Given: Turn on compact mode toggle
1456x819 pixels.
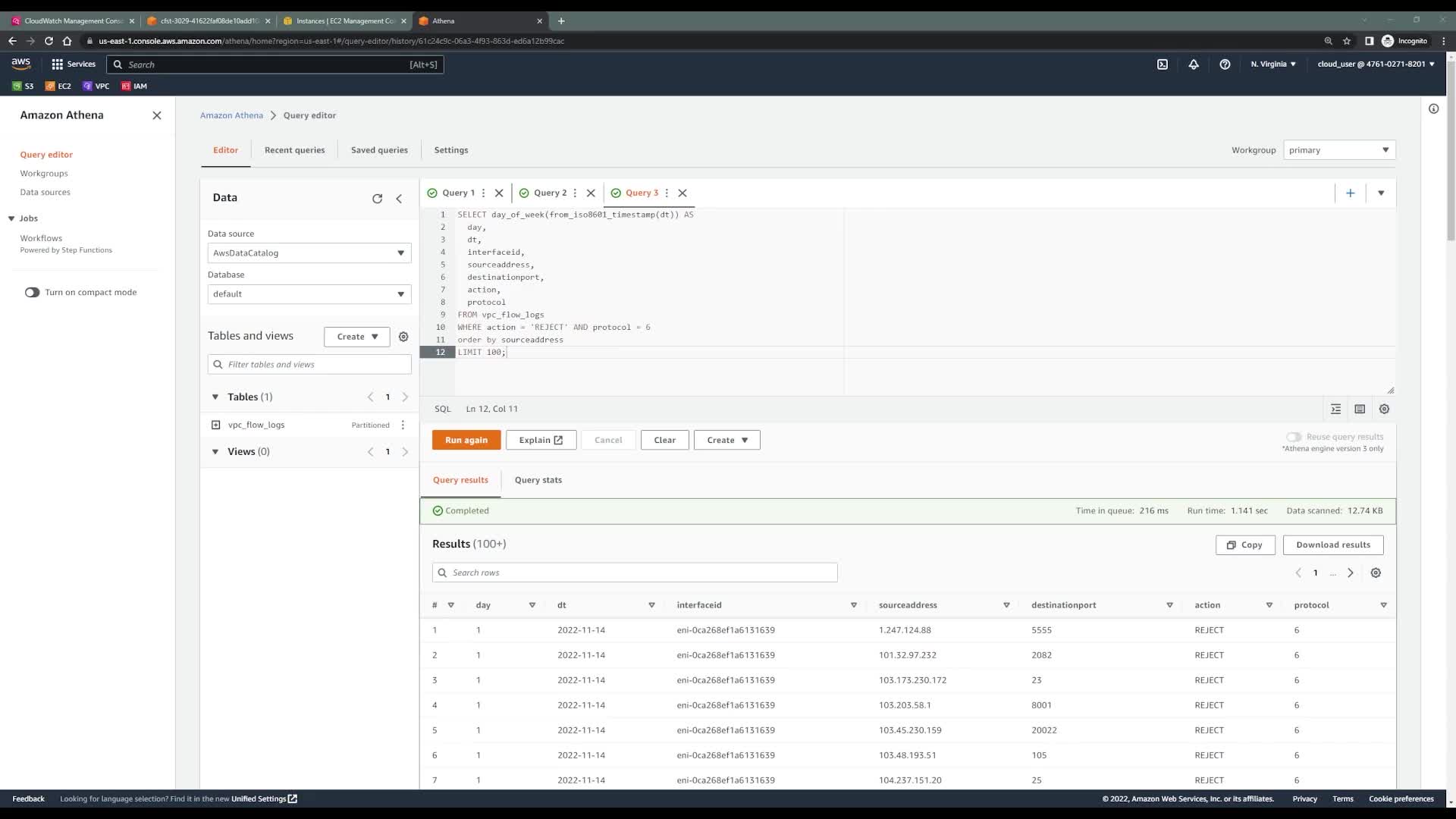Looking at the screenshot, I should pos(32,292).
